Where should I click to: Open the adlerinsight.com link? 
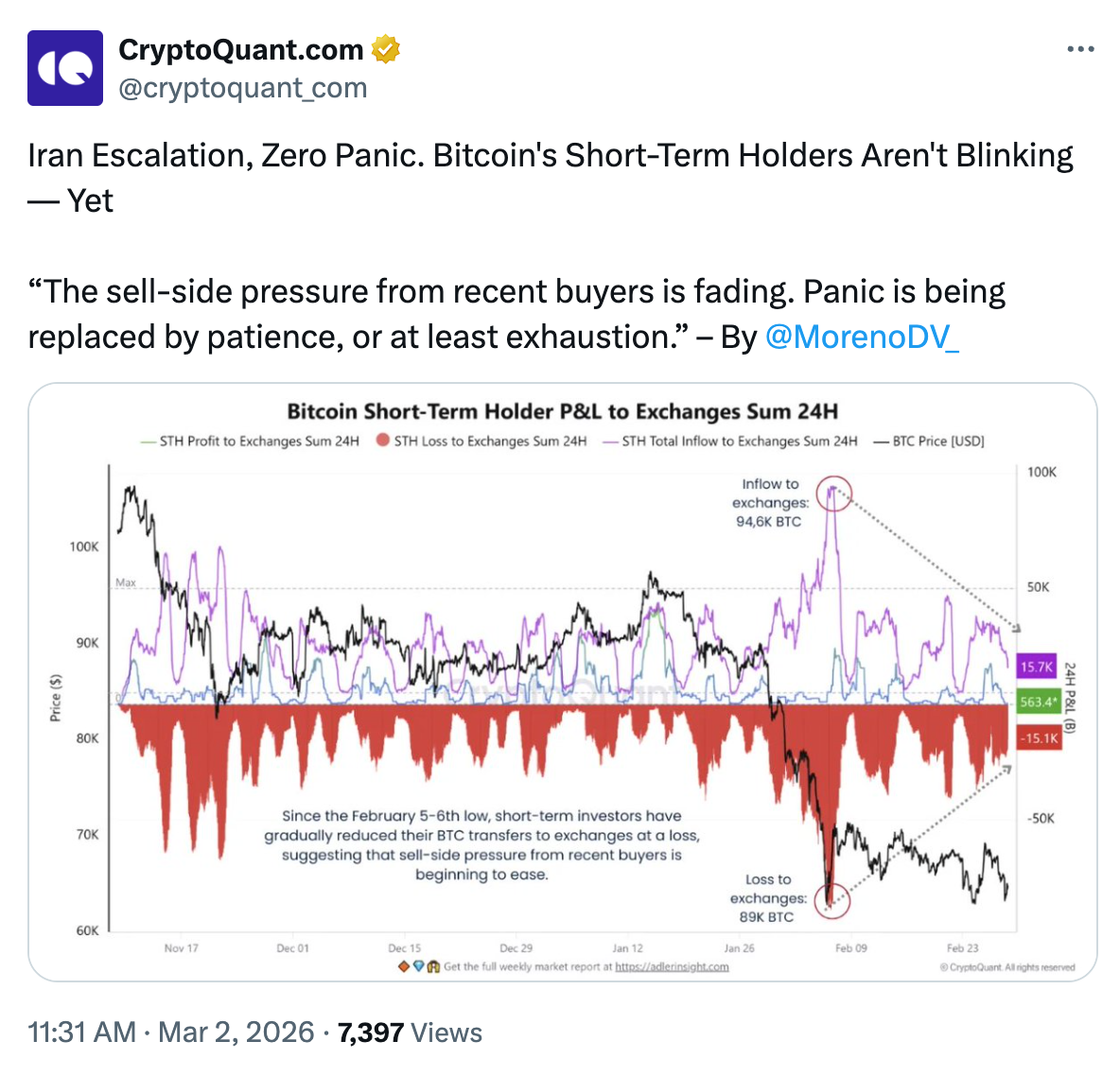672,967
